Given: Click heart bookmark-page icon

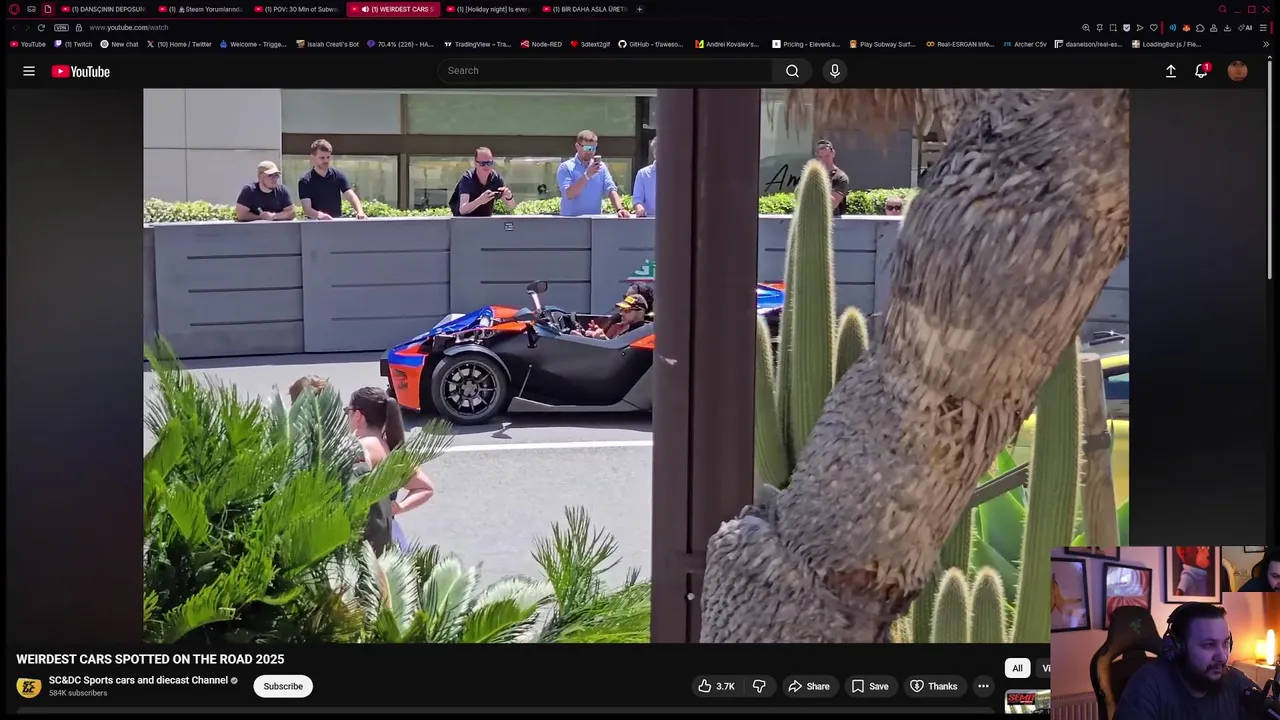Looking at the screenshot, I should 1153,28.
